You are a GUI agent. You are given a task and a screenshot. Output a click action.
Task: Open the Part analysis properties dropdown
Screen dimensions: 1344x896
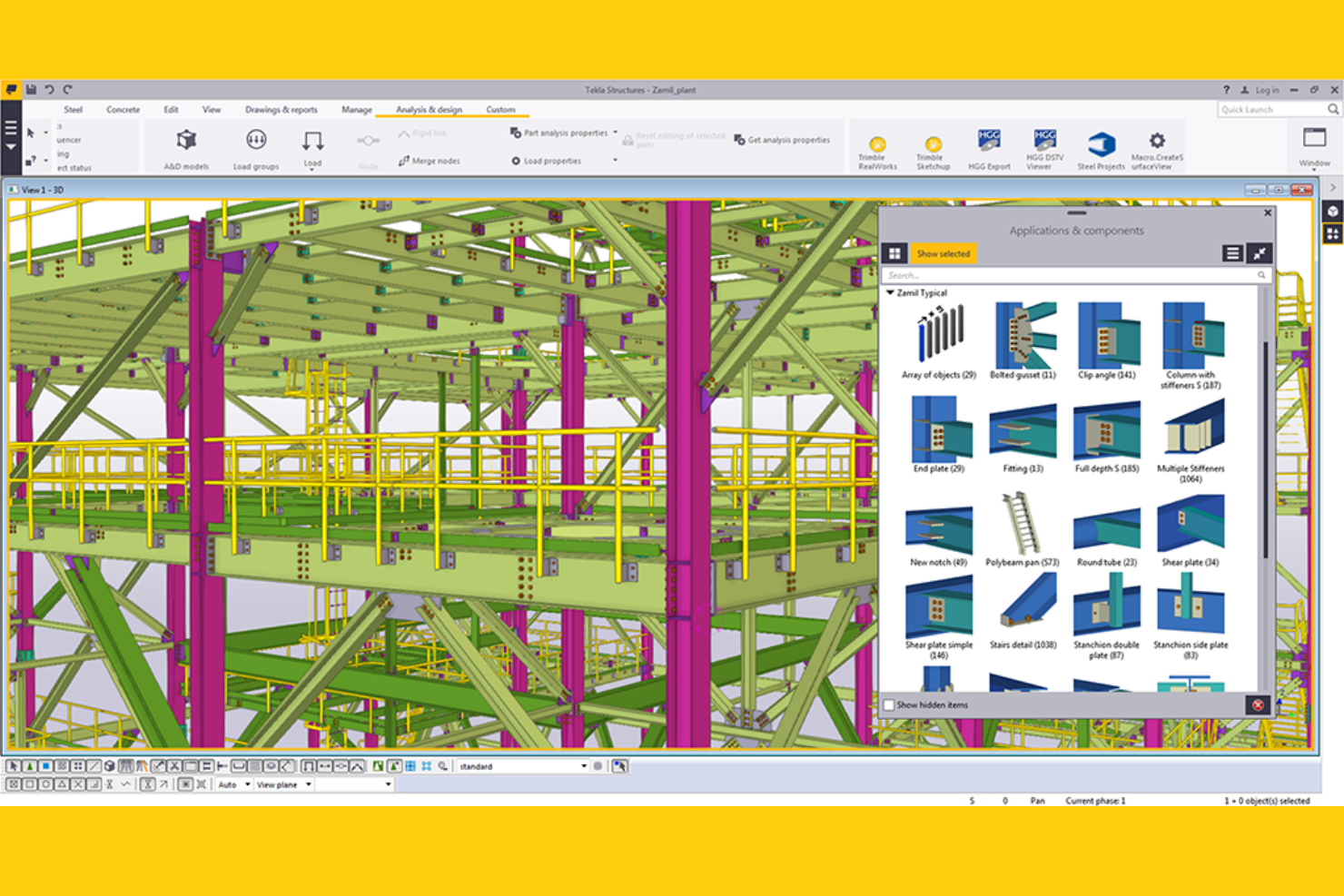[616, 132]
